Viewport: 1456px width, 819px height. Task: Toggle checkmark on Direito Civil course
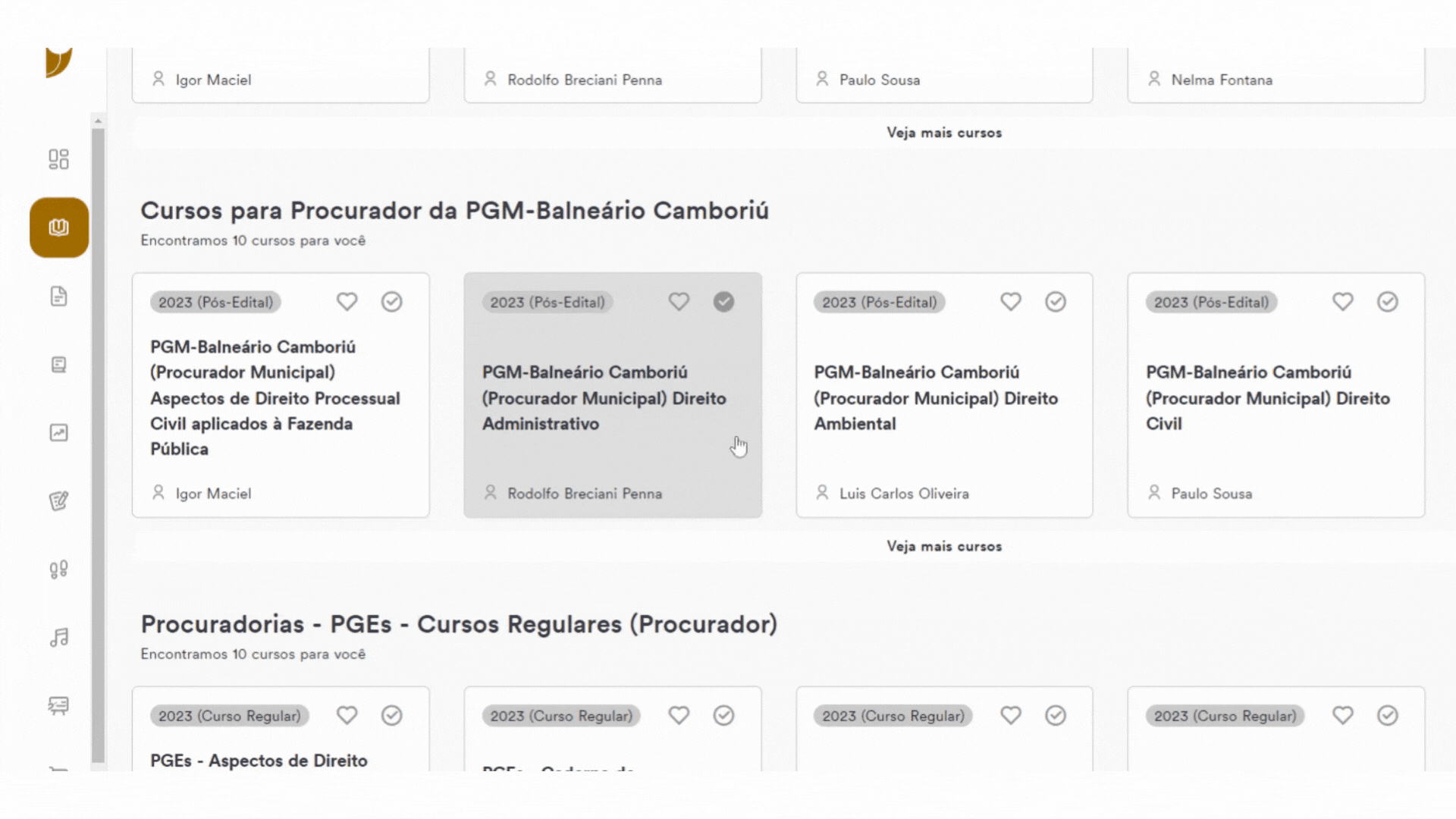click(x=1388, y=302)
